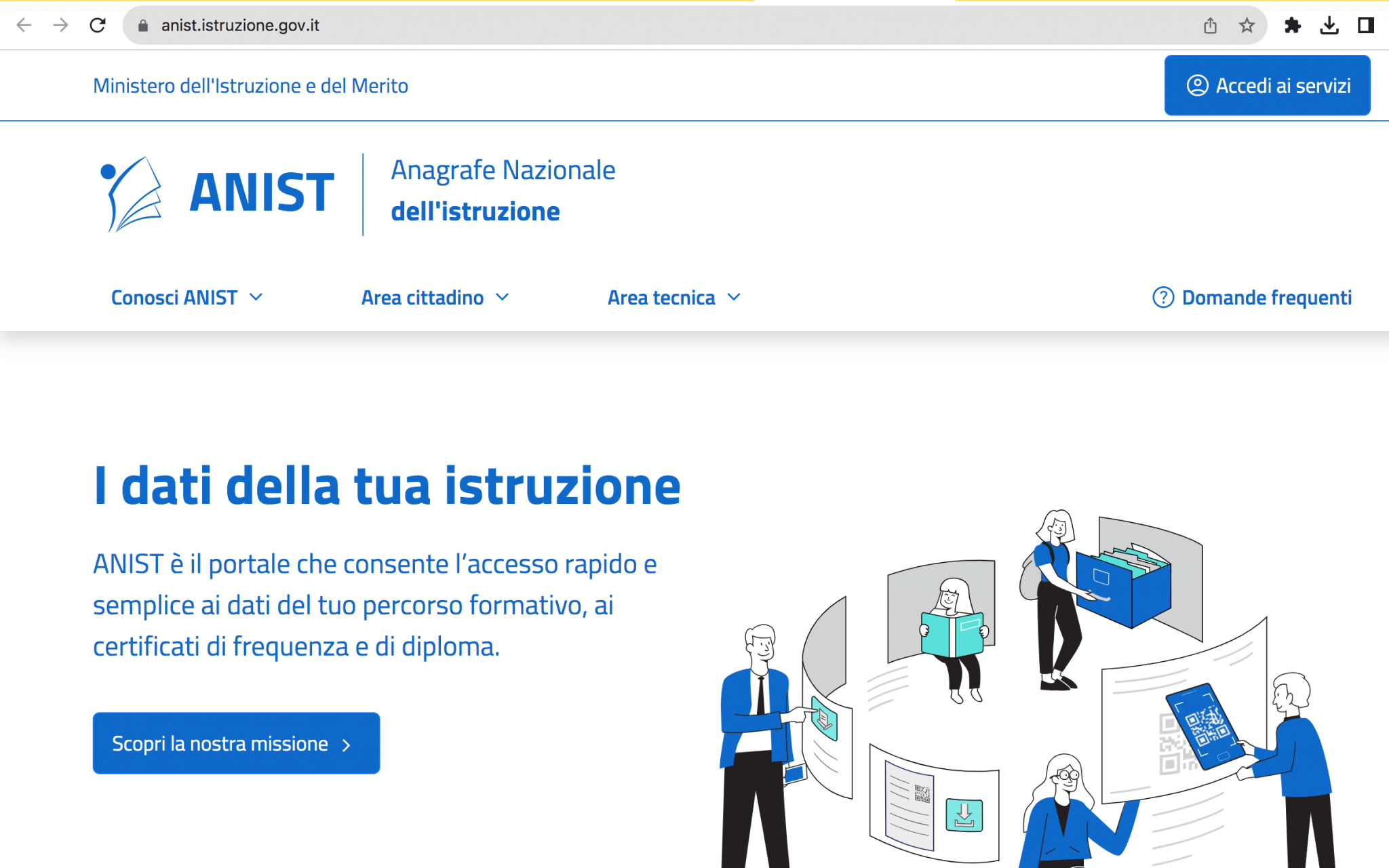1389x868 pixels.
Task: Reload the page with the refresh icon
Action: 98,26
